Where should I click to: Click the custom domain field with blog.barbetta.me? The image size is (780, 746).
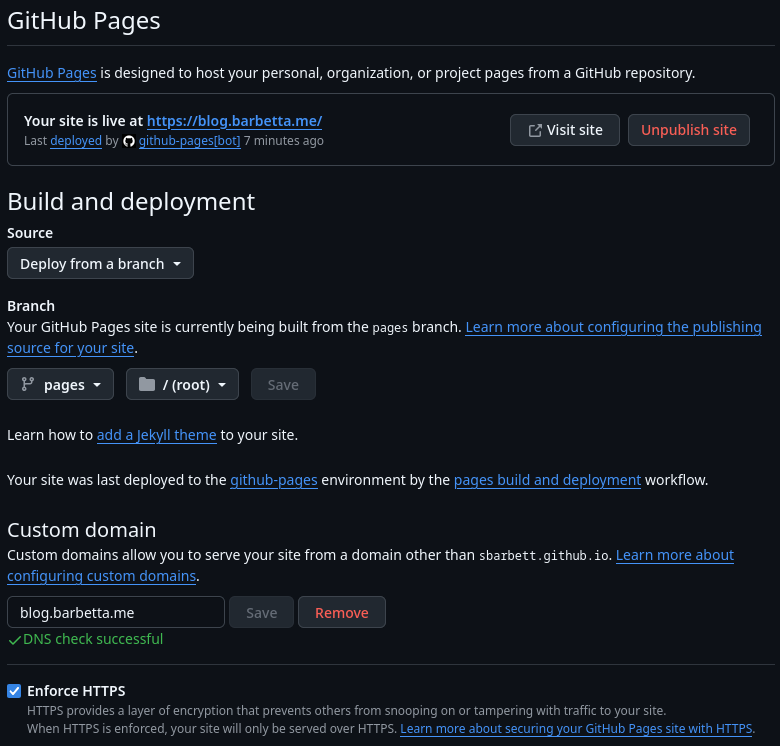tap(116, 612)
